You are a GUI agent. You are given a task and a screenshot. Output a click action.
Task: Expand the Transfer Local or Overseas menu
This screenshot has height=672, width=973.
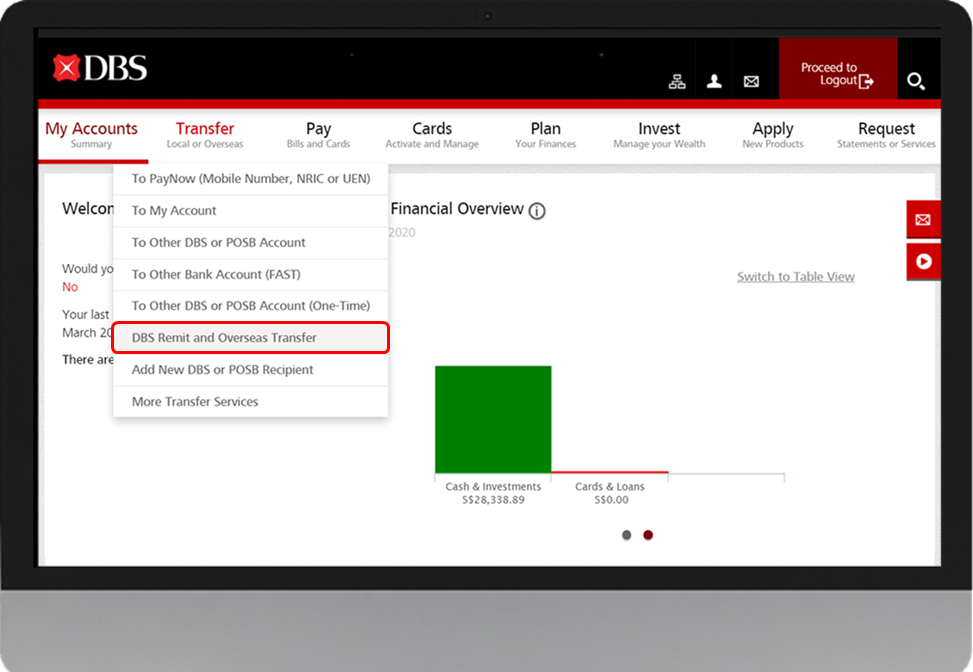click(x=205, y=134)
